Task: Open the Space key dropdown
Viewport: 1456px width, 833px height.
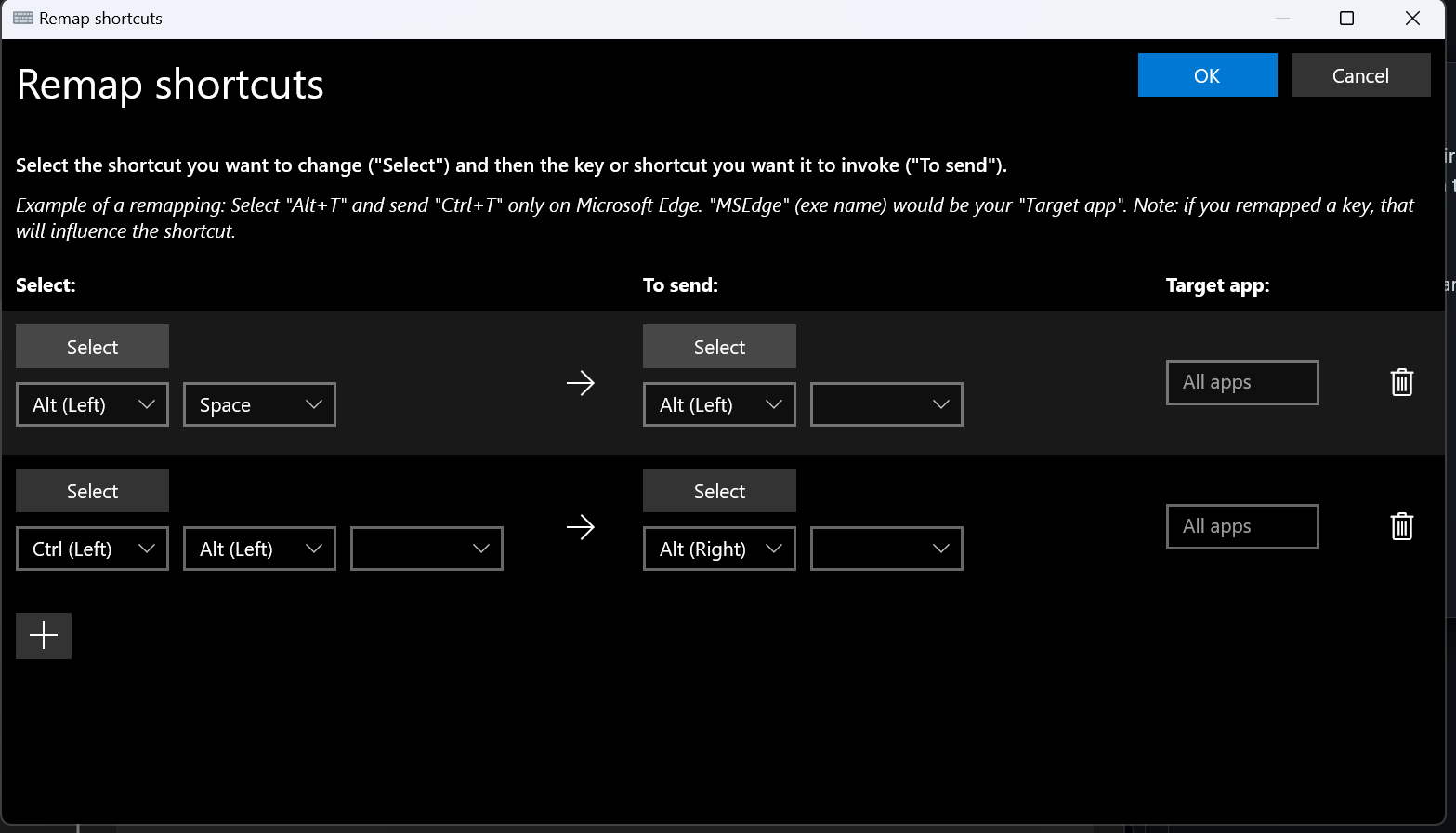Action: pos(259,404)
